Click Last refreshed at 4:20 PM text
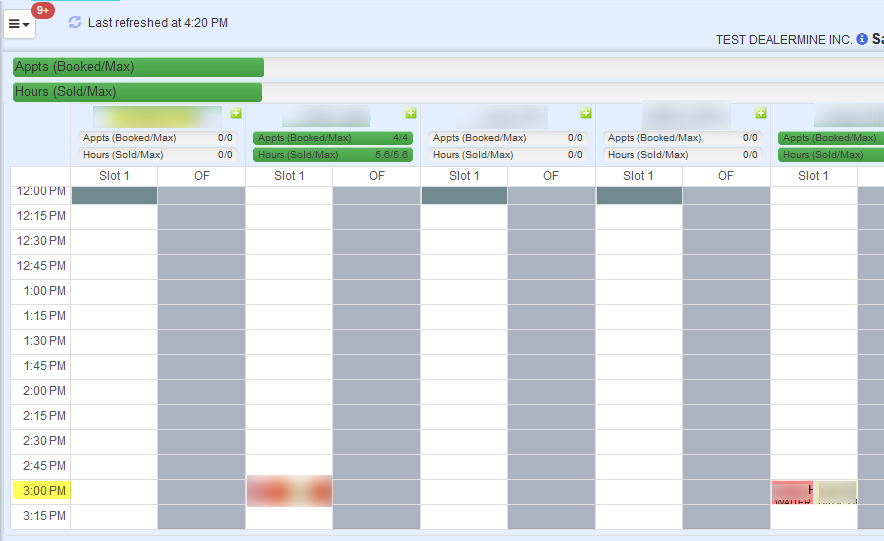 (158, 22)
